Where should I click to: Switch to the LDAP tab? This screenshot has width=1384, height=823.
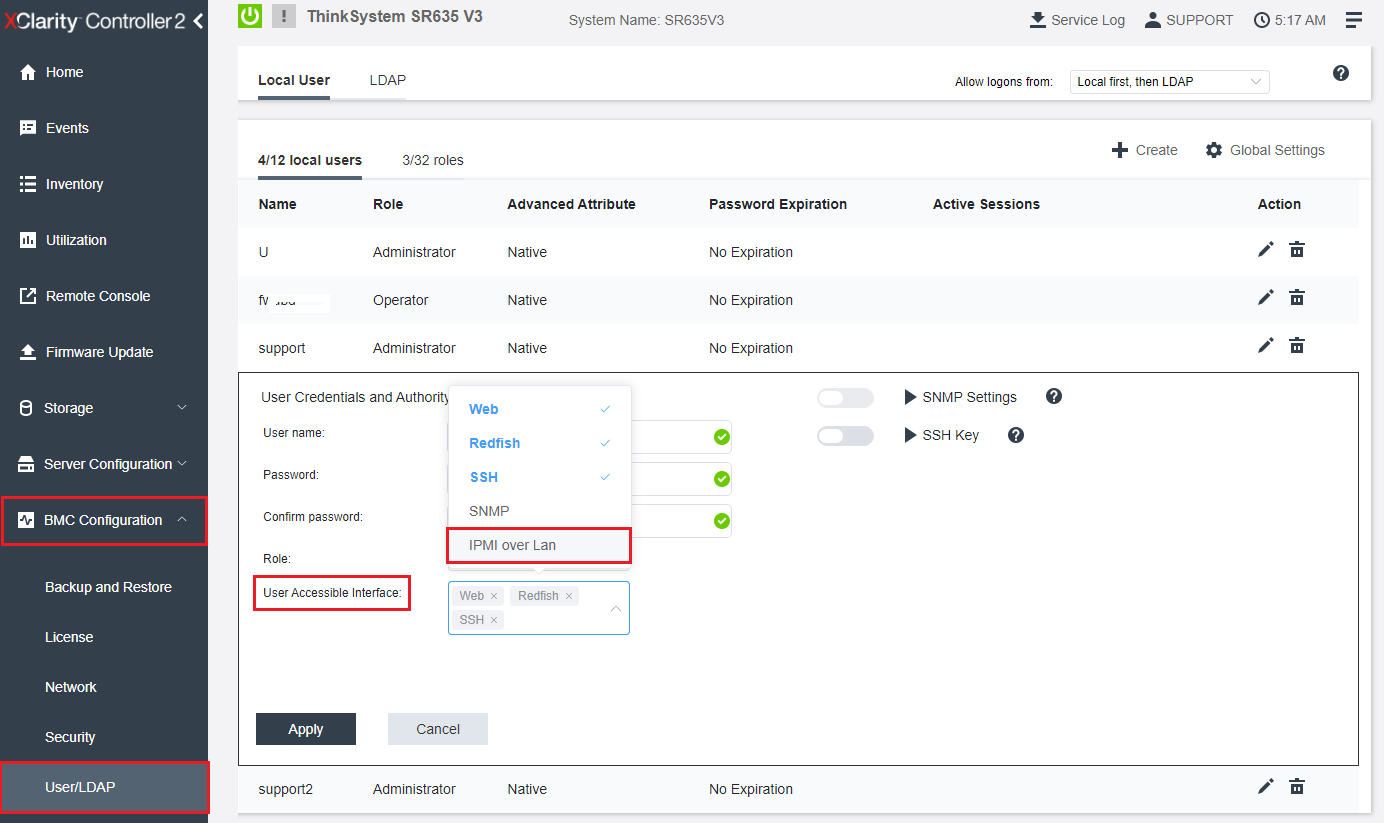tap(387, 80)
